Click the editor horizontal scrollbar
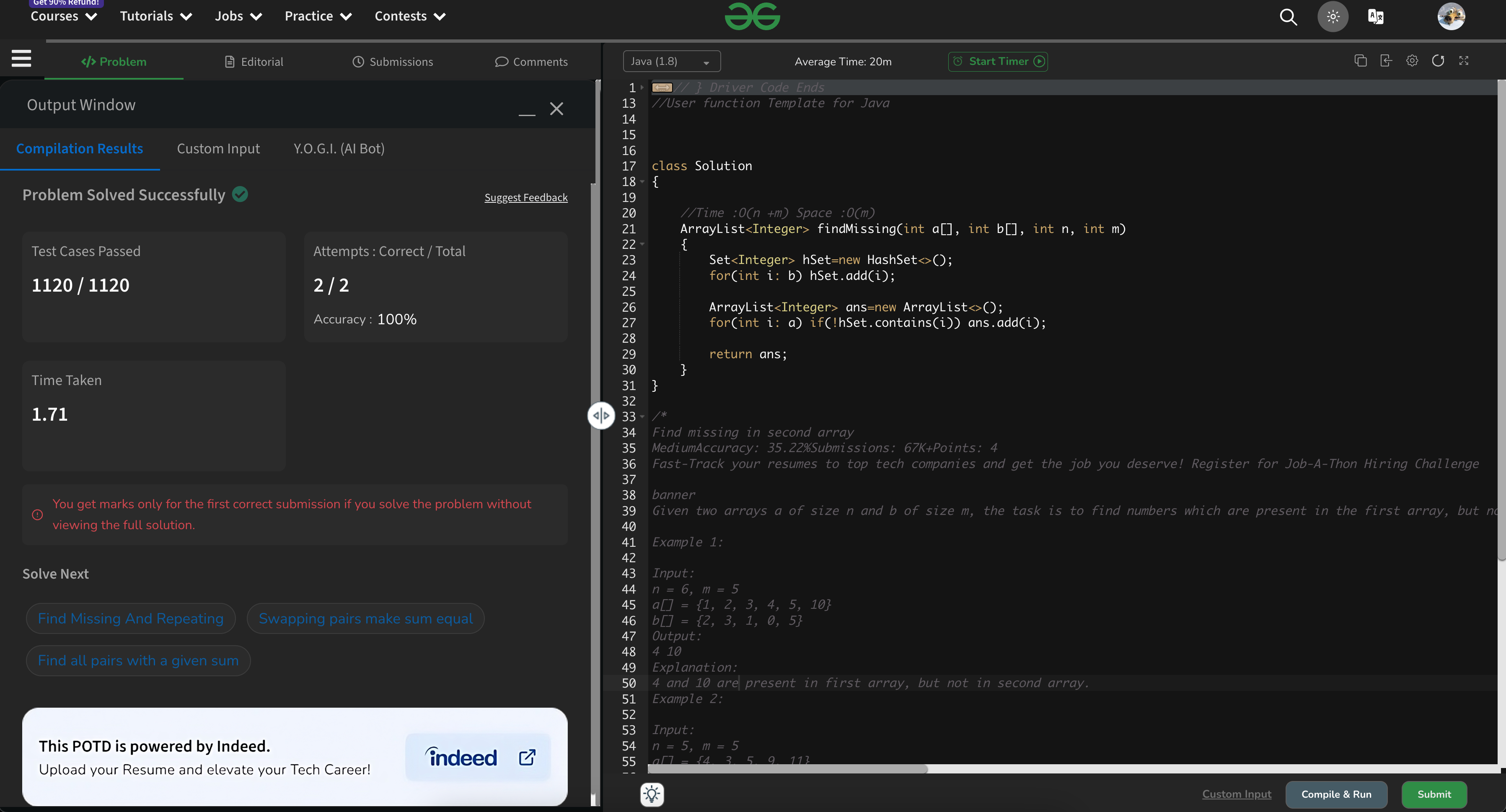Image resolution: width=1506 pixels, height=812 pixels. [x=787, y=769]
